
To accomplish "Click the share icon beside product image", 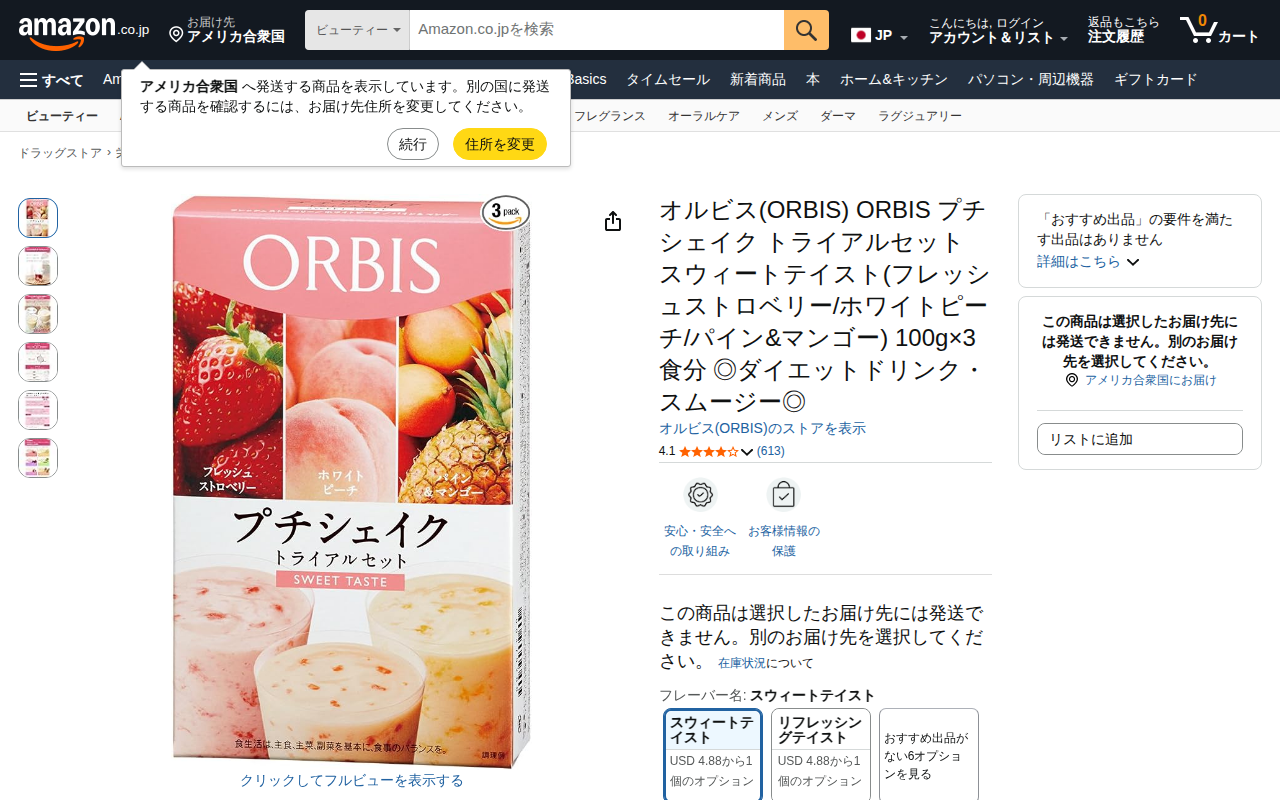I will tap(613, 221).
